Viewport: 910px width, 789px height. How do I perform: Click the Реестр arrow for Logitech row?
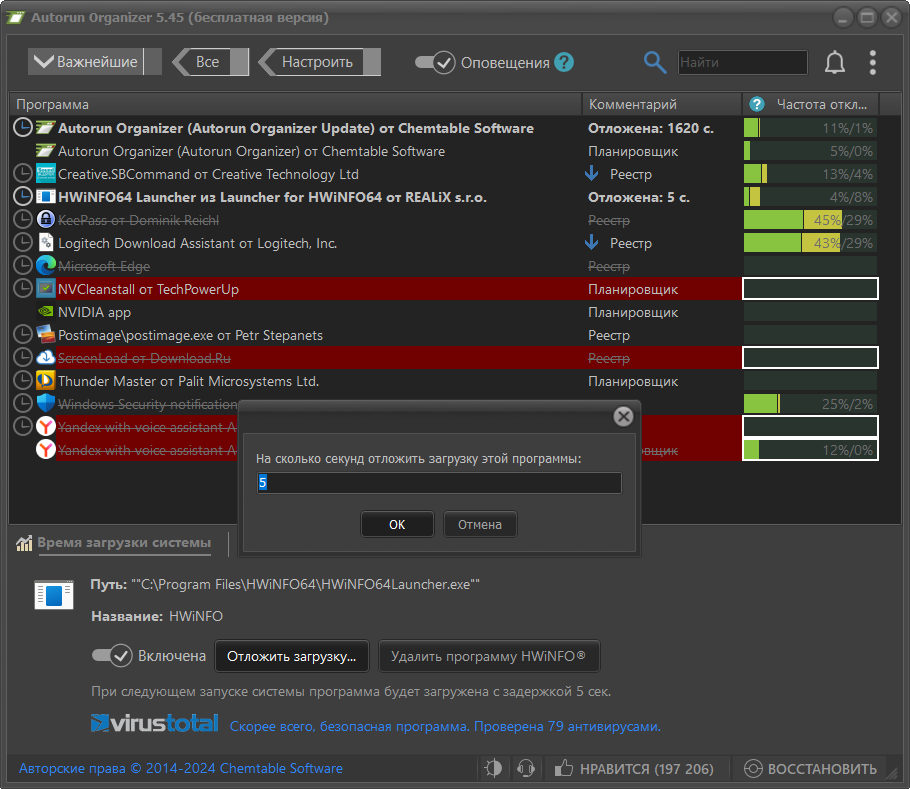point(592,242)
